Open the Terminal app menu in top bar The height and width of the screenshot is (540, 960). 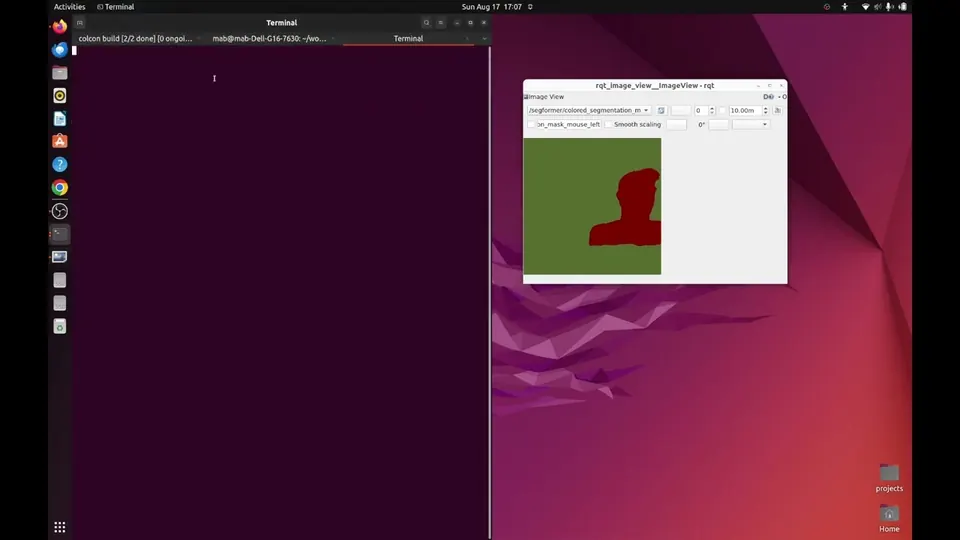coord(115,7)
